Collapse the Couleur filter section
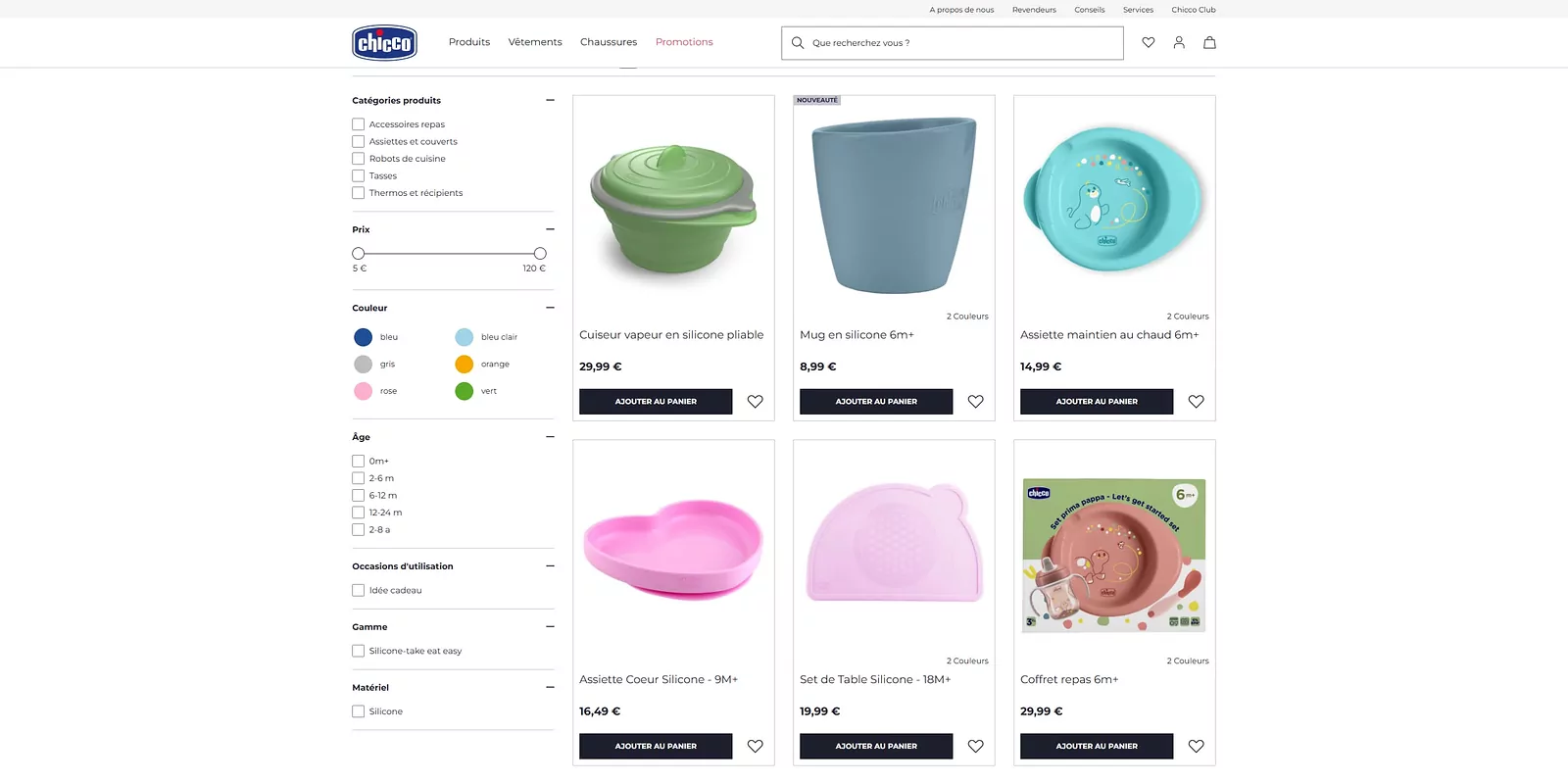Viewport: 1568px width, 783px height. [550, 308]
